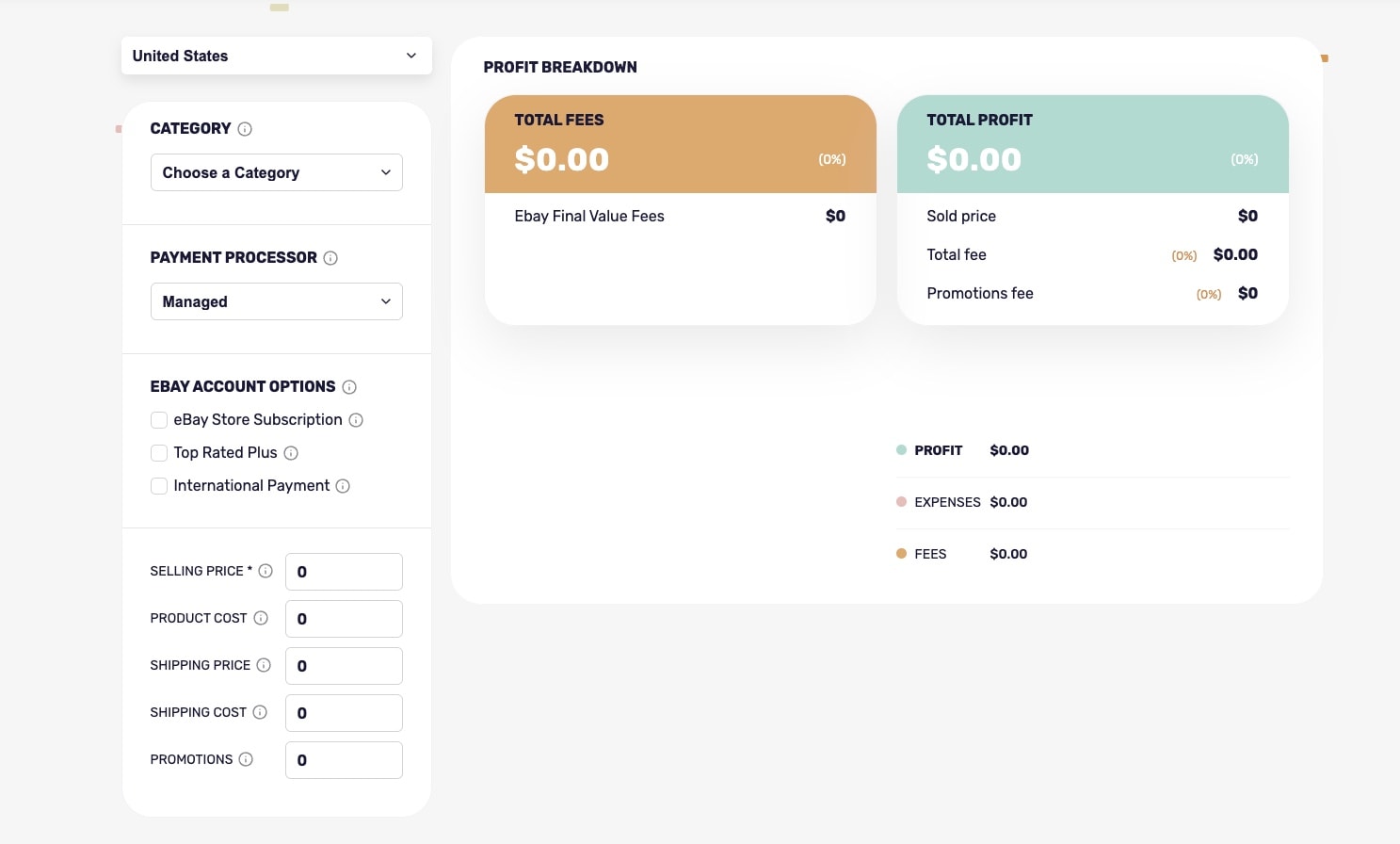Open the Category info tooltip icon
The height and width of the screenshot is (844, 1400).
tap(246, 129)
